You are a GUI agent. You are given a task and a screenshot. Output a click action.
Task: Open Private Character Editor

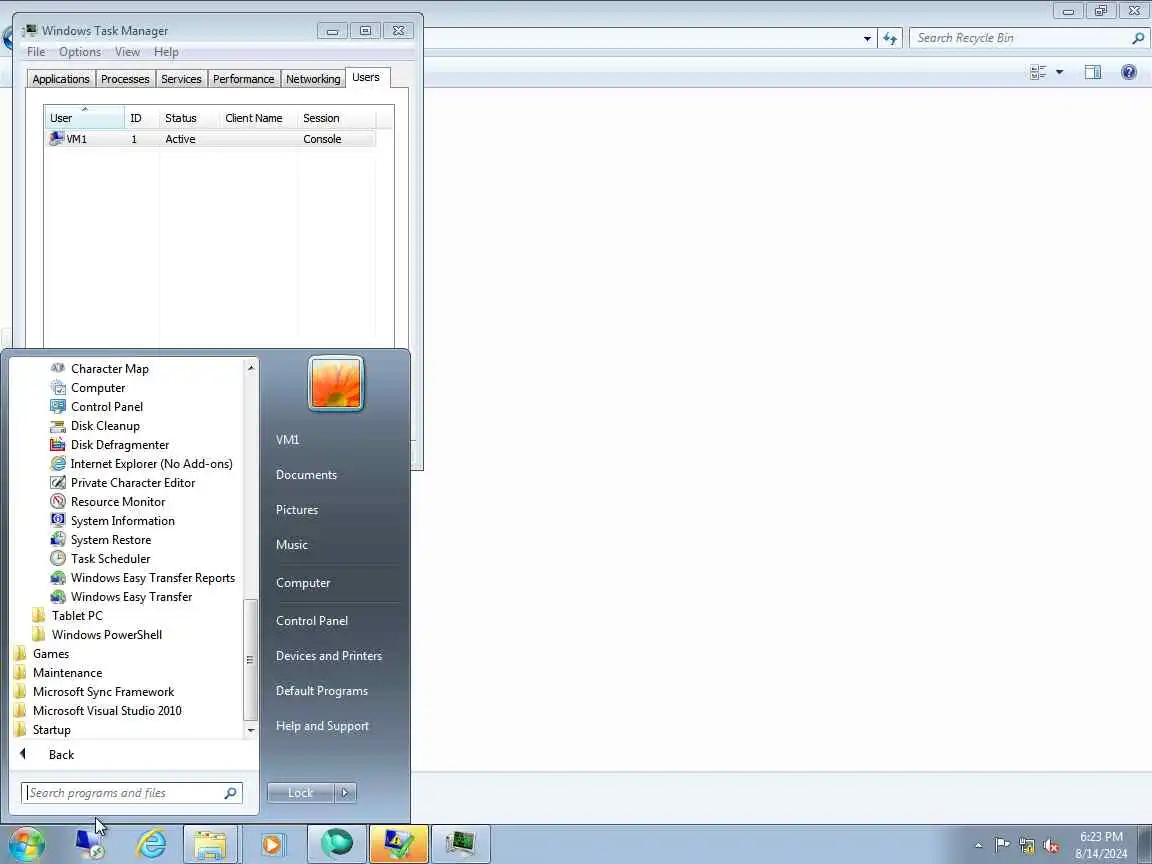click(123, 483)
